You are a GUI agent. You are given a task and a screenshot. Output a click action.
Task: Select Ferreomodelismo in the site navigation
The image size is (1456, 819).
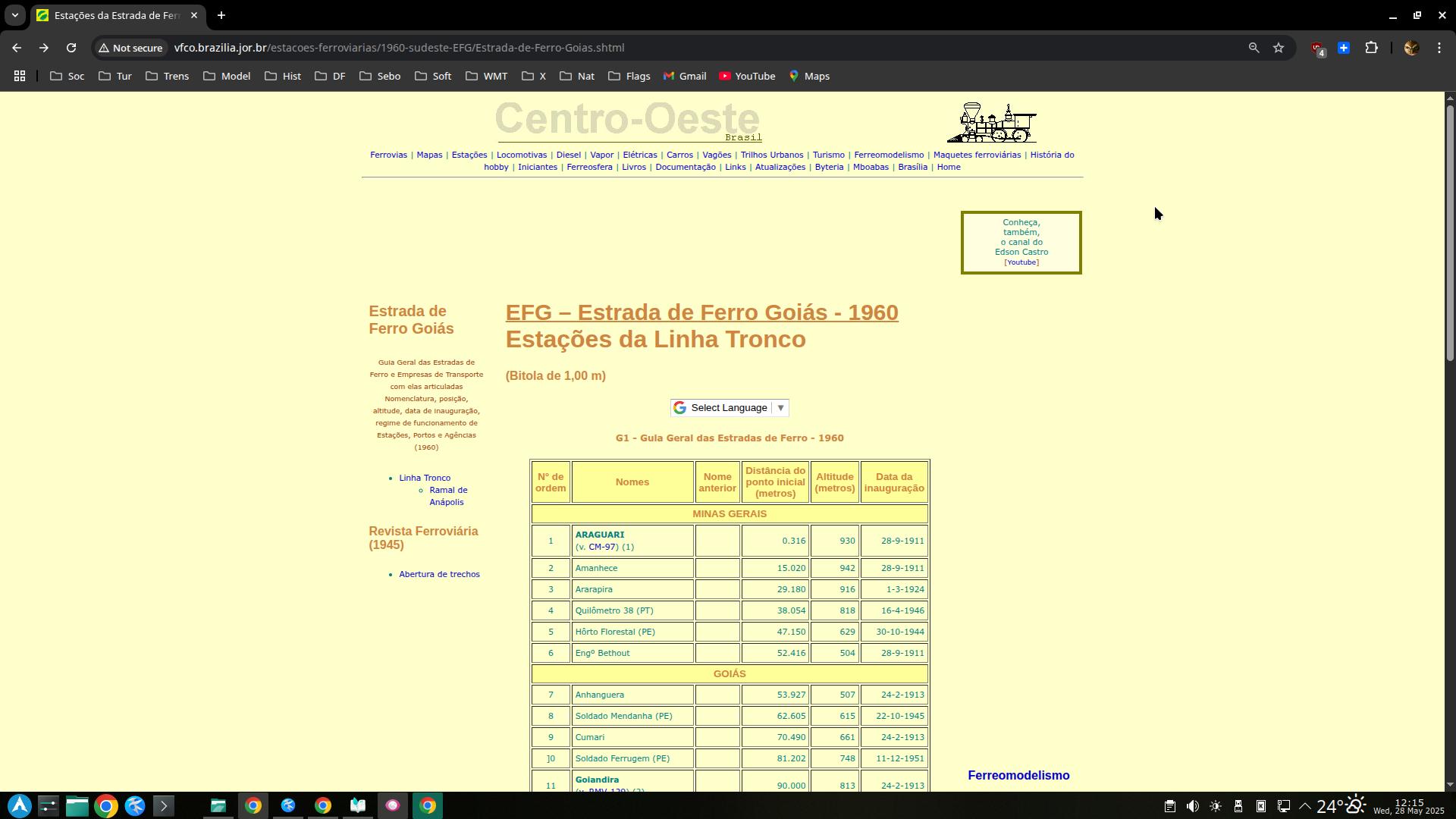[889, 155]
